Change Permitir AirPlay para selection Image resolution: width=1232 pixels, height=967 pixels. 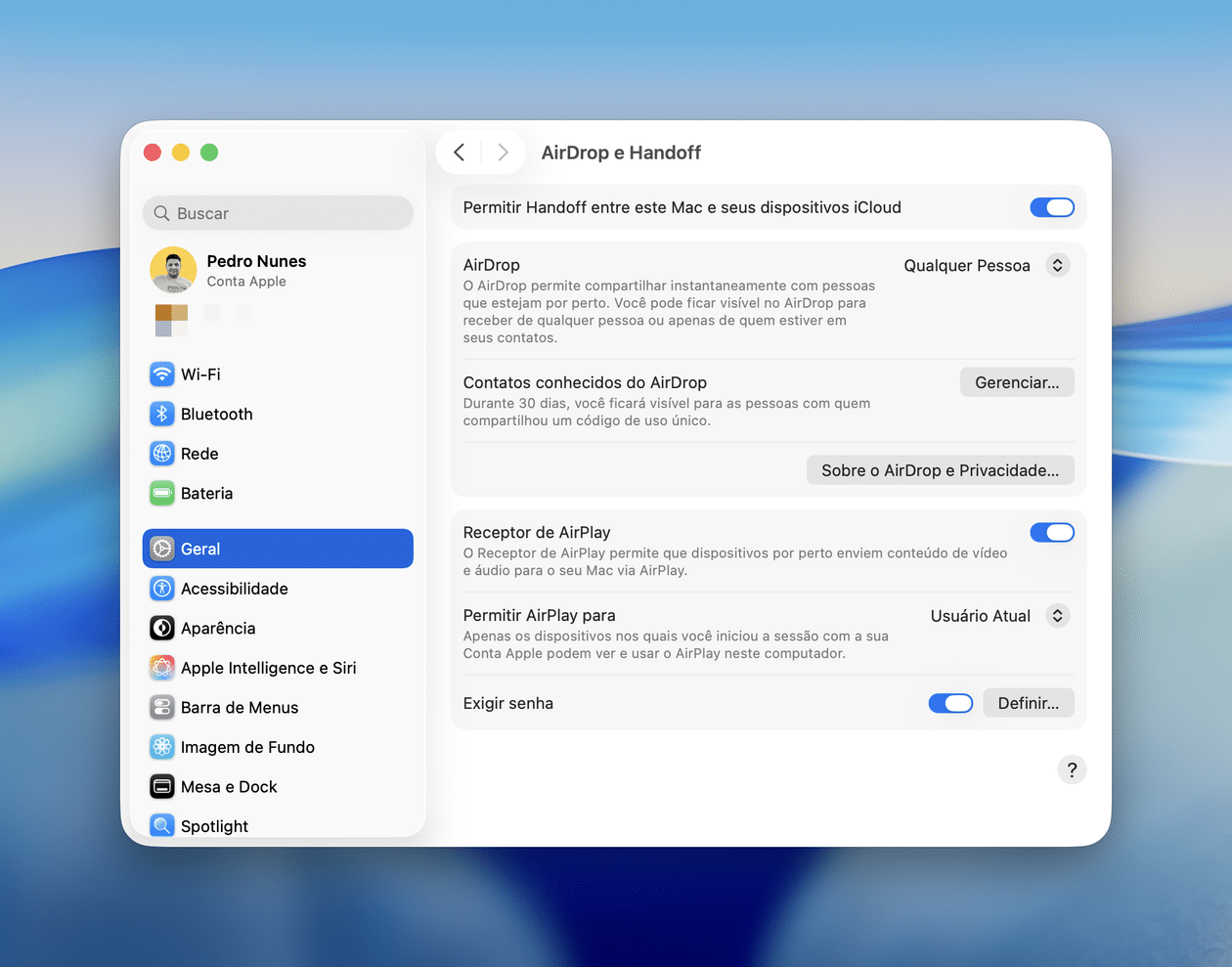click(998, 616)
